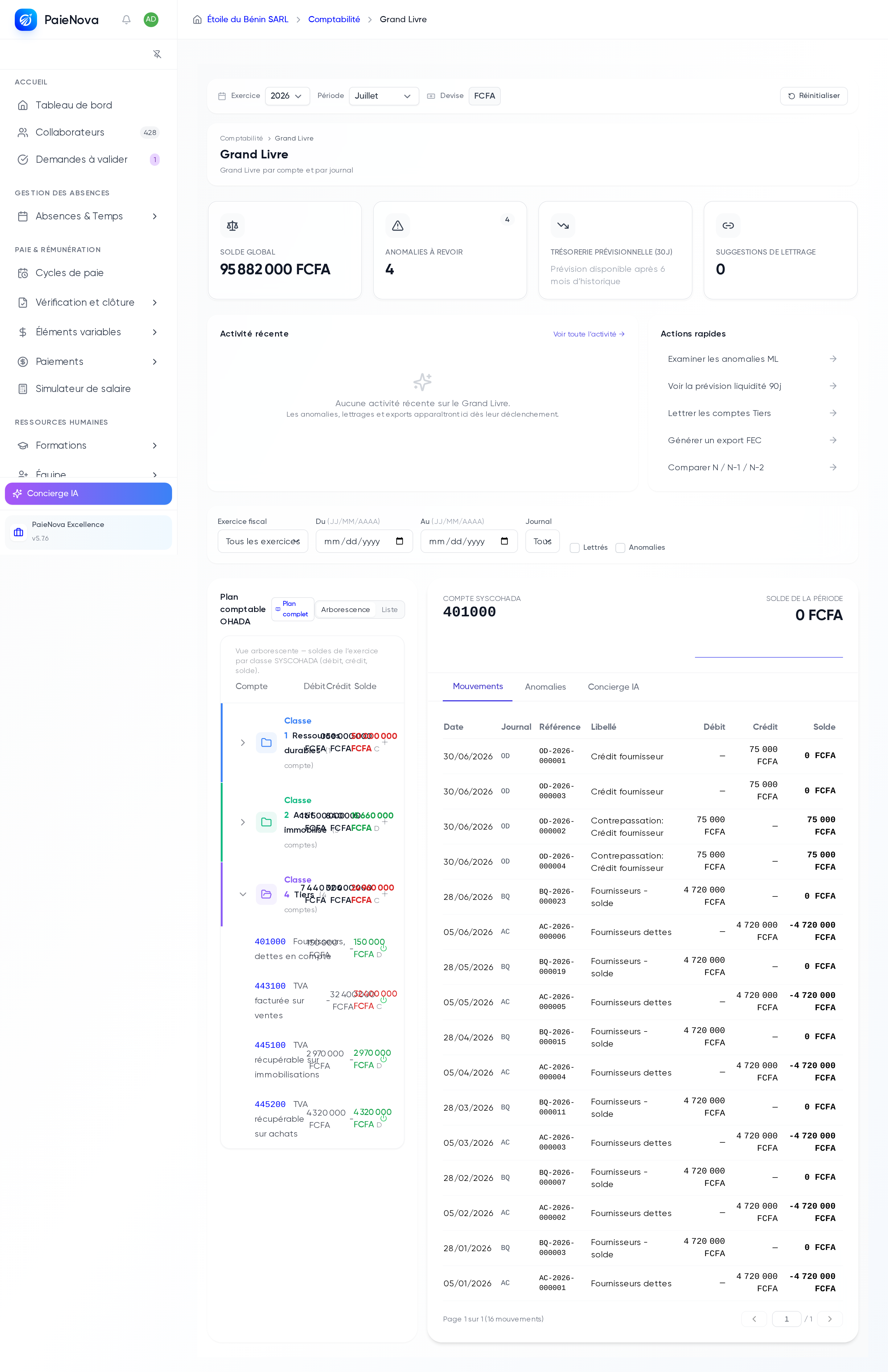
Task: Click the Réinitialiser button
Action: tap(814, 96)
